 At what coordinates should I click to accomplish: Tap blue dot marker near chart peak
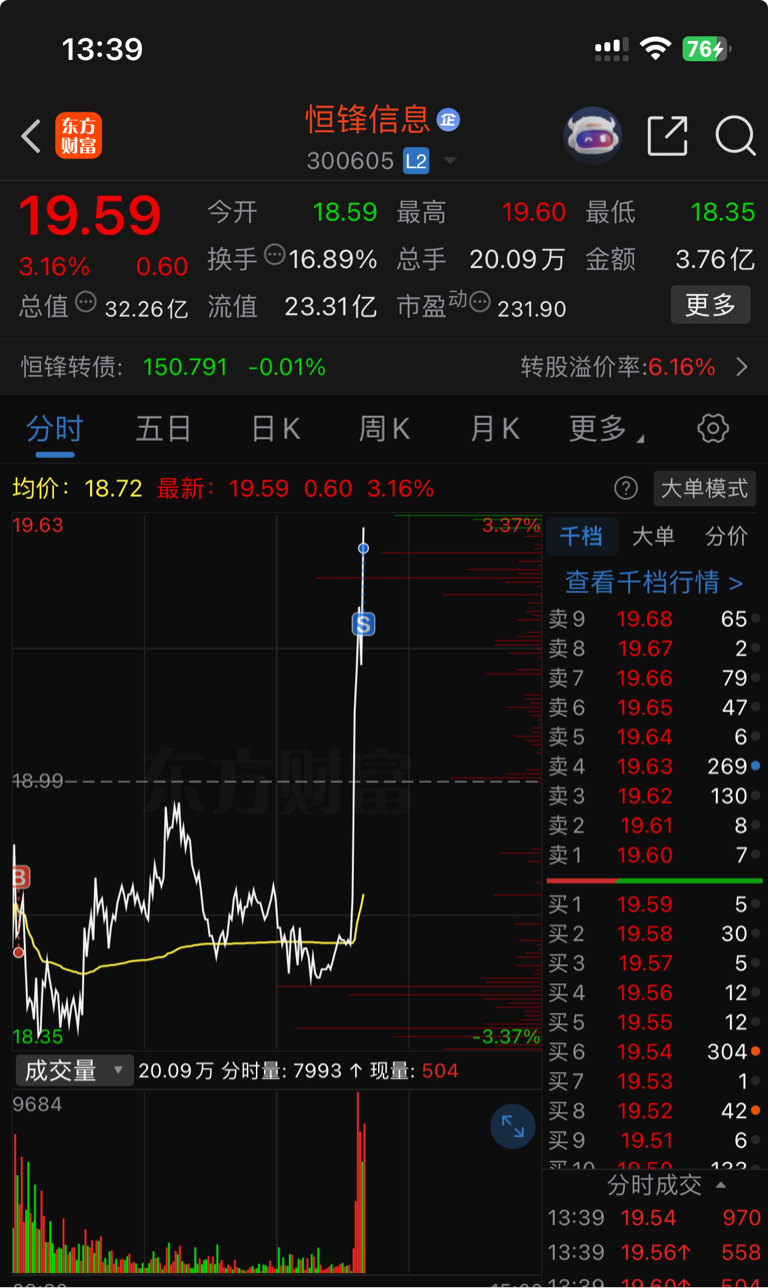363,548
